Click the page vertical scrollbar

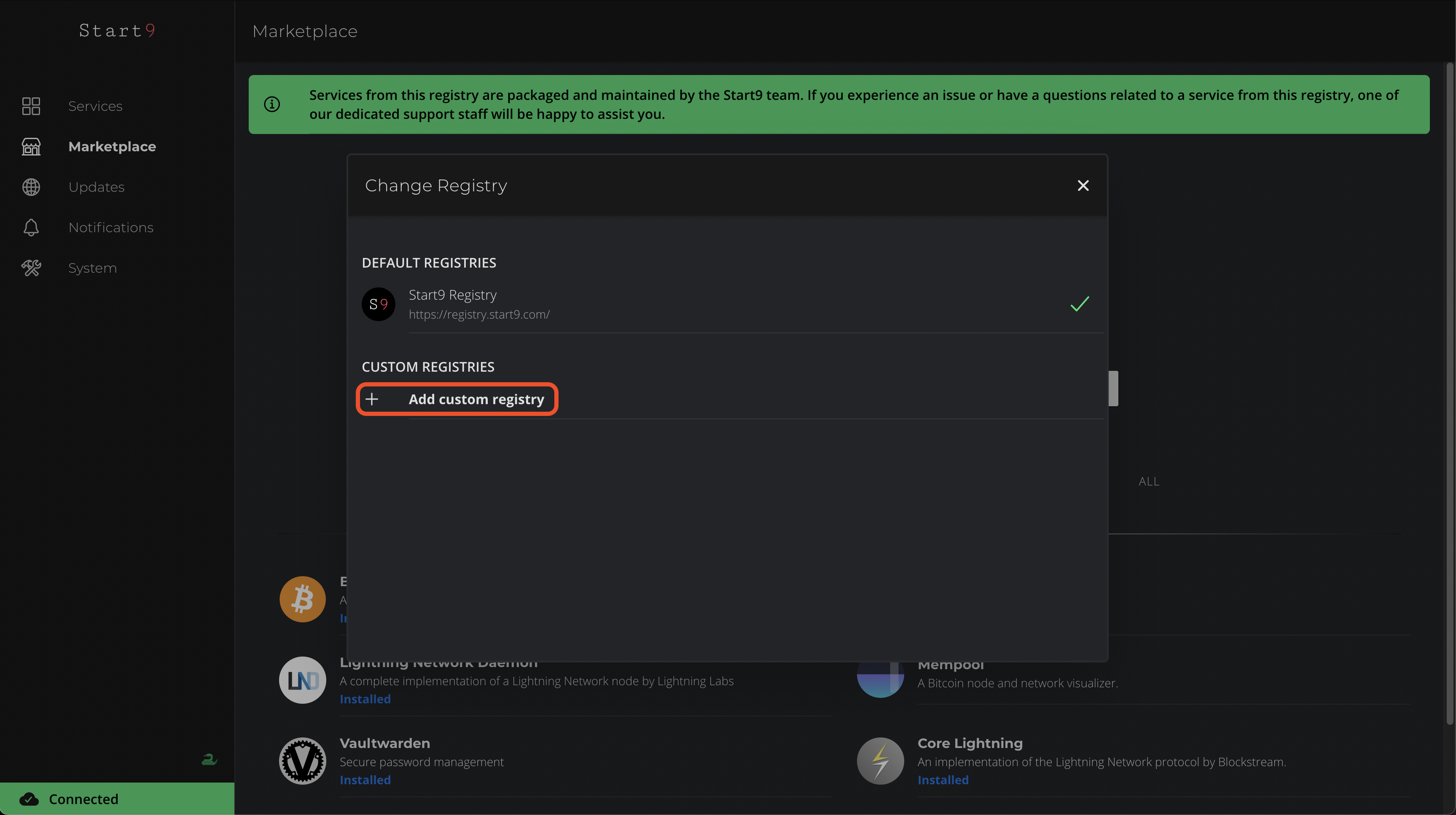pyautogui.click(x=1449, y=396)
